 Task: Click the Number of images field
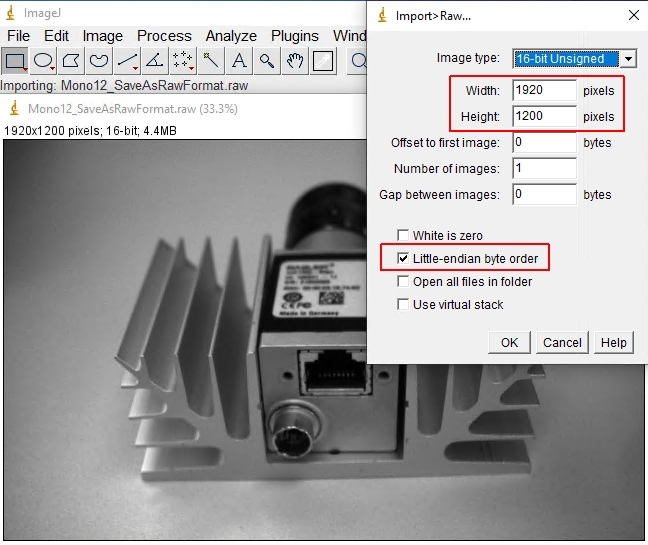(544, 168)
